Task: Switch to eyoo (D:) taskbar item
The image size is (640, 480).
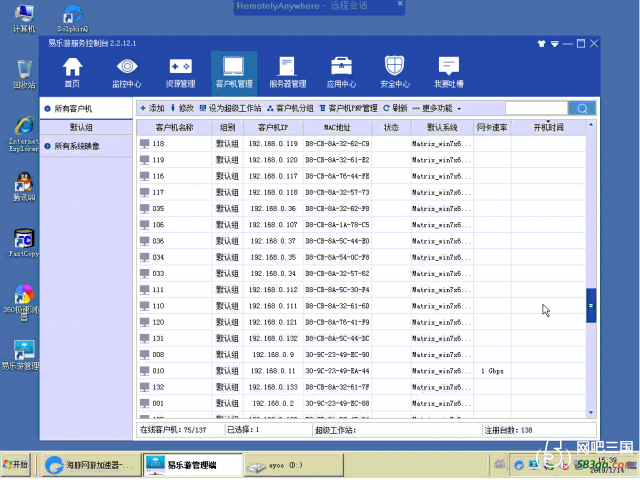Action: coord(294,465)
